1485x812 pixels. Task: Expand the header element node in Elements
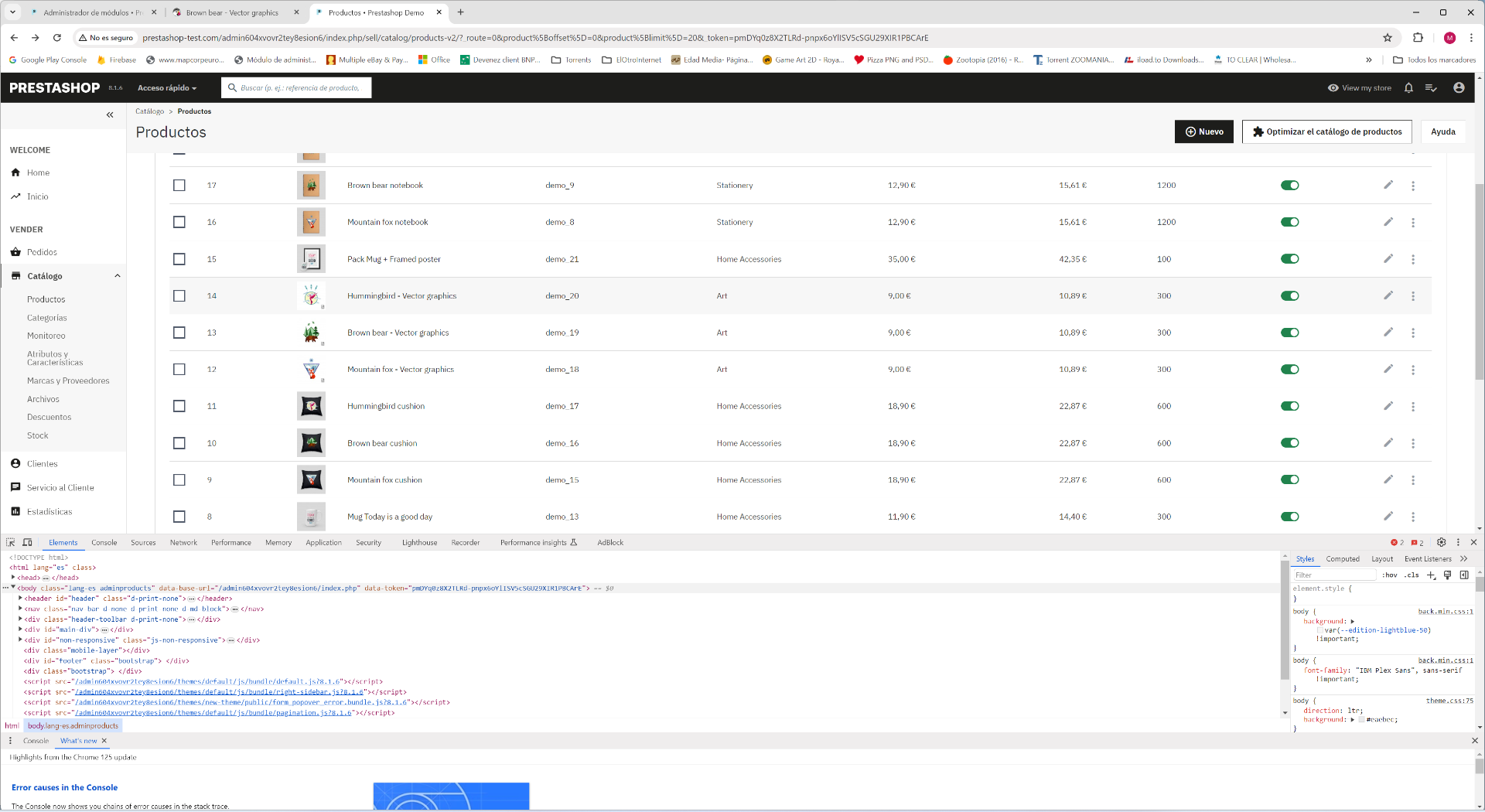click(20, 598)
